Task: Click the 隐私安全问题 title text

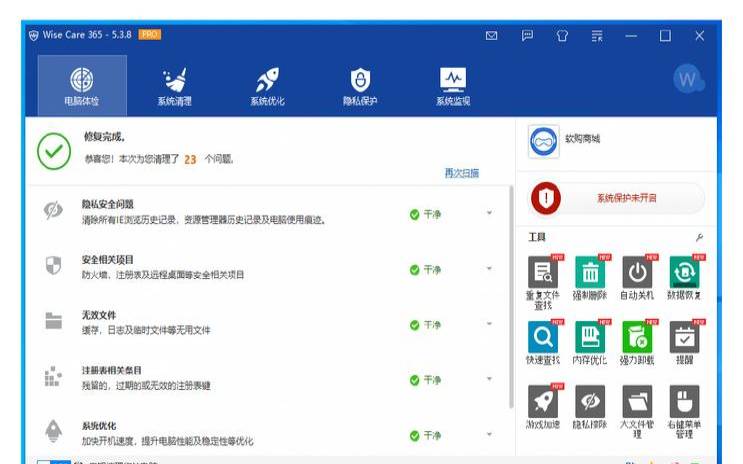Action: click(108, 204)
